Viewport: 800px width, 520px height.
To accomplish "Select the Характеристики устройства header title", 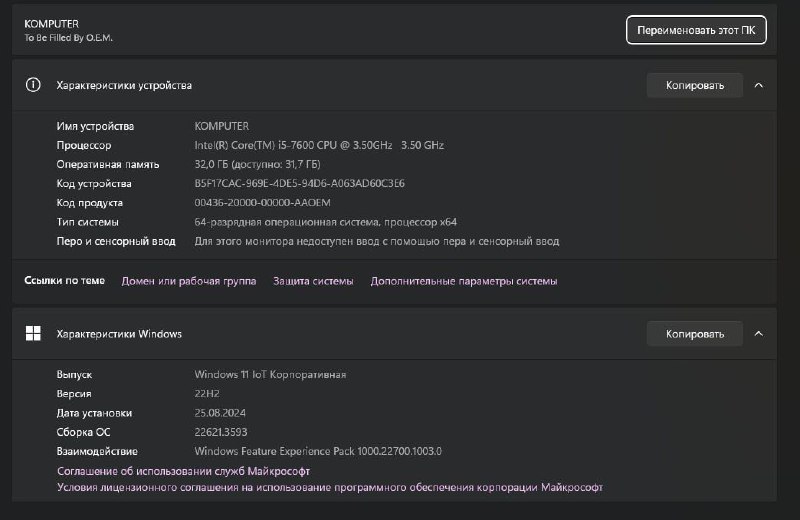I will click(124, 85).
